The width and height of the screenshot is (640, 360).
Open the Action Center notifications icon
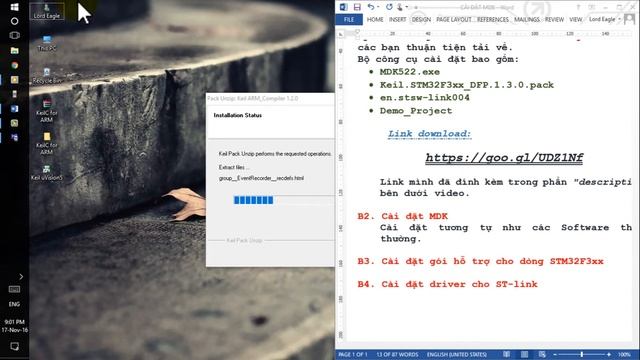tap(14, 347)
